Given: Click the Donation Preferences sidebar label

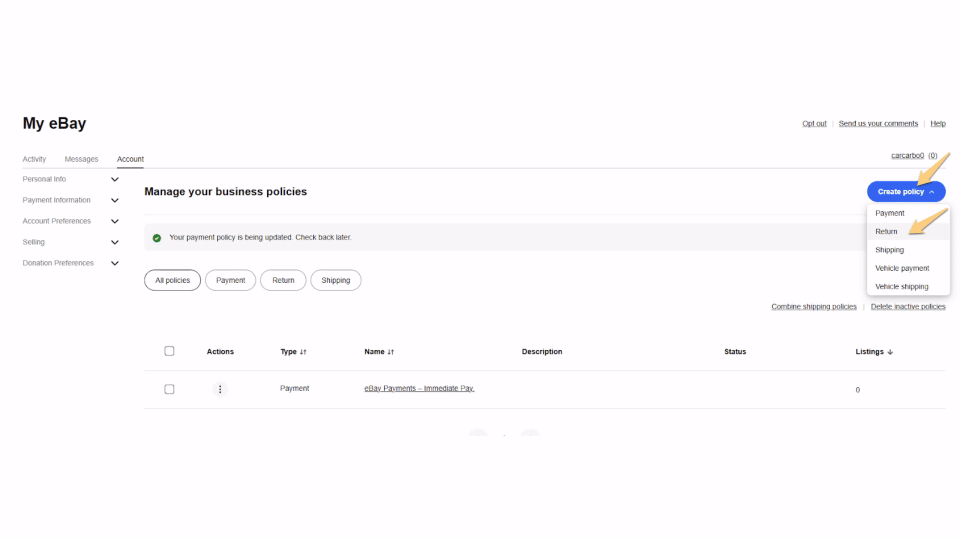Looking at the screenshot, I should [58, 263].
